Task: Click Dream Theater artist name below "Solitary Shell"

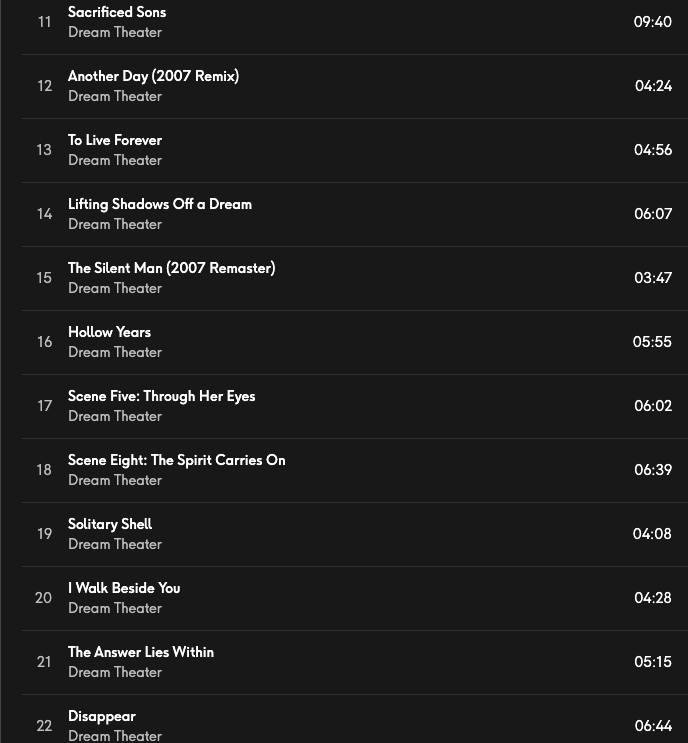Action: coord(115,544)
